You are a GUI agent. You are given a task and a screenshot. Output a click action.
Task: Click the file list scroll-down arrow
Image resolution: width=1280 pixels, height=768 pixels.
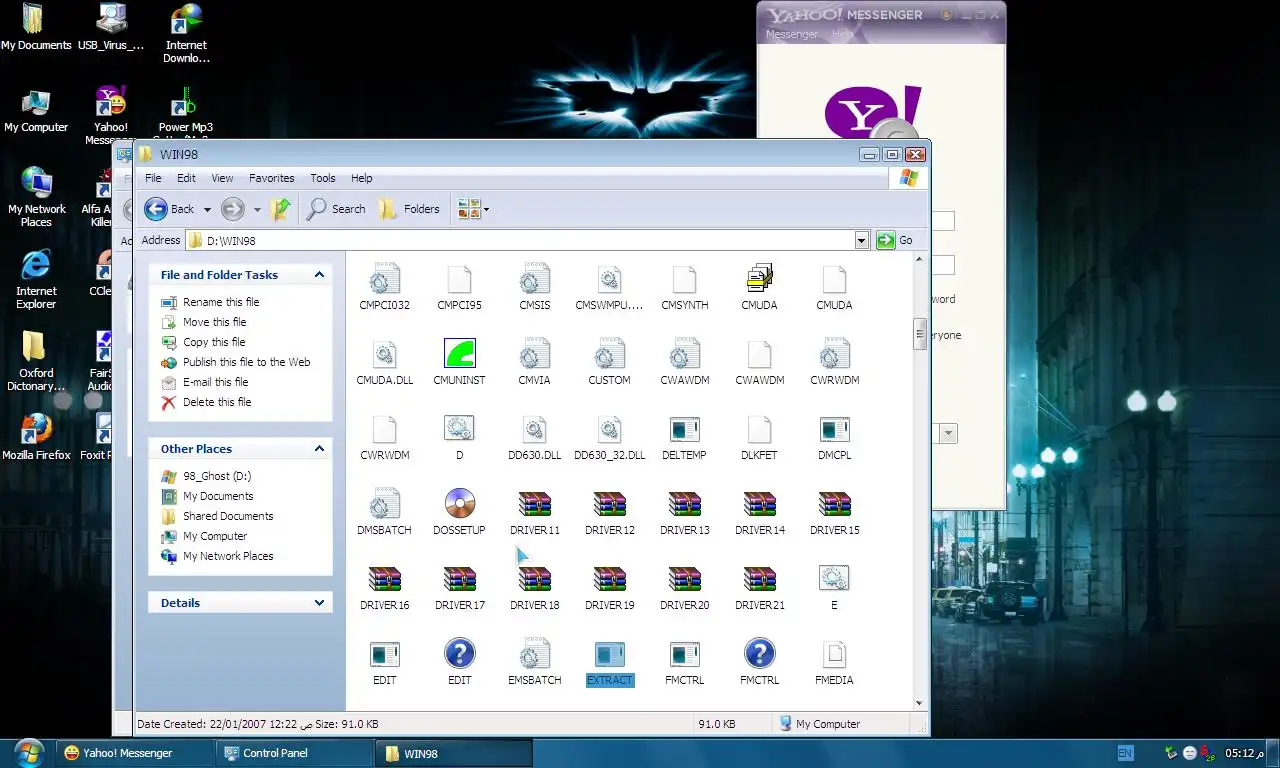point(919,703)
